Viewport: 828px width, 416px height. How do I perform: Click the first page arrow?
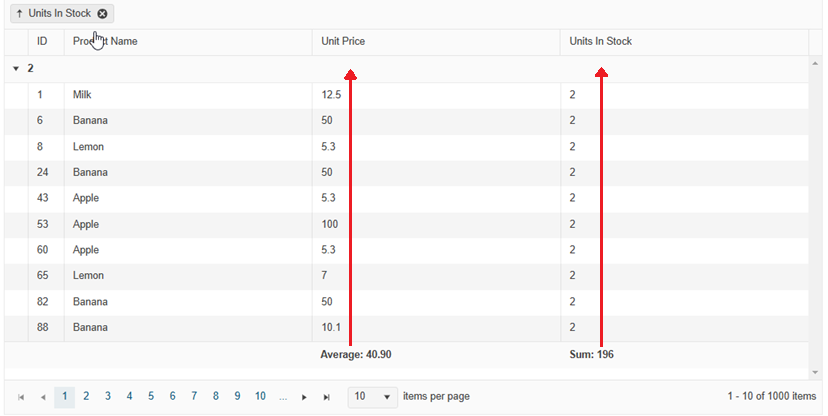pyautogui.click(x=21, y=397)
